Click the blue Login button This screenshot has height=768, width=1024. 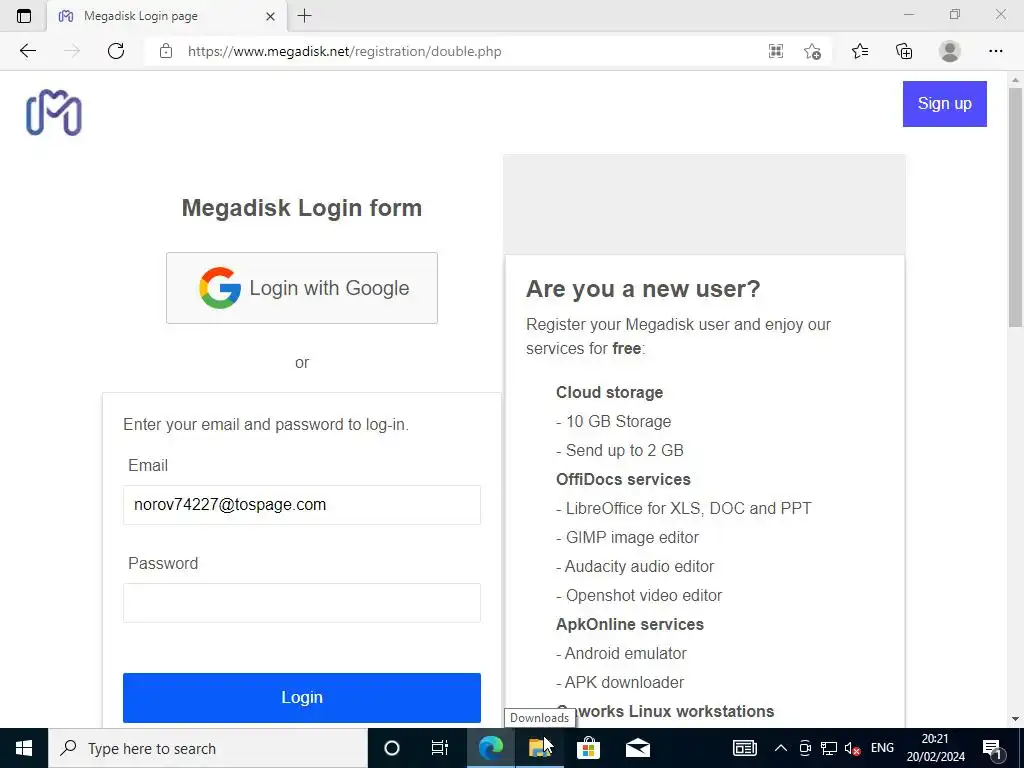pyautogui.click(x=302, y=697)
